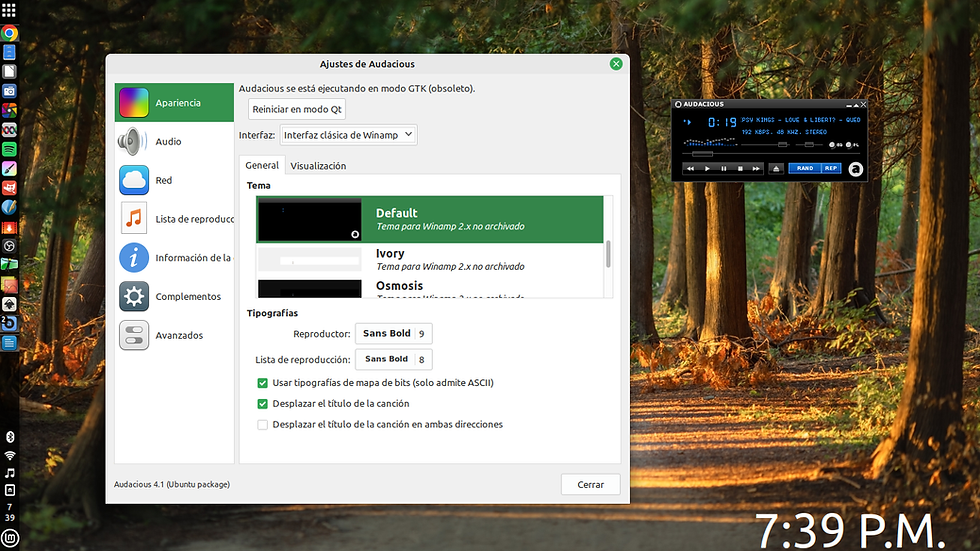The width and height of the screenshot is (980, 551).
Task: Open the Audio settings category
Action: (x=174, y=141)
